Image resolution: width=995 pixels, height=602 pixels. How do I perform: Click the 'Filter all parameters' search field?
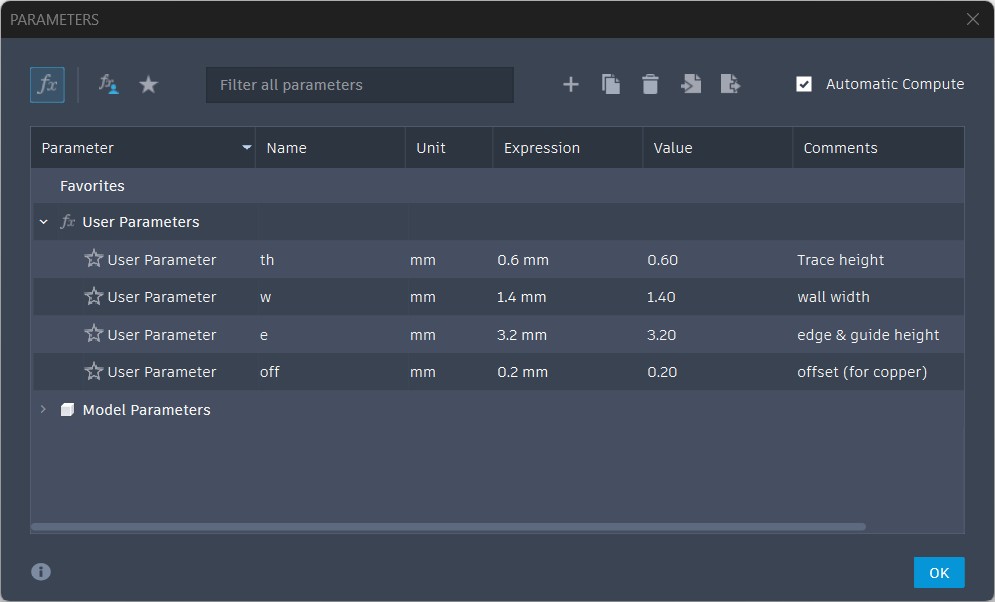click(x=360, y=85)
